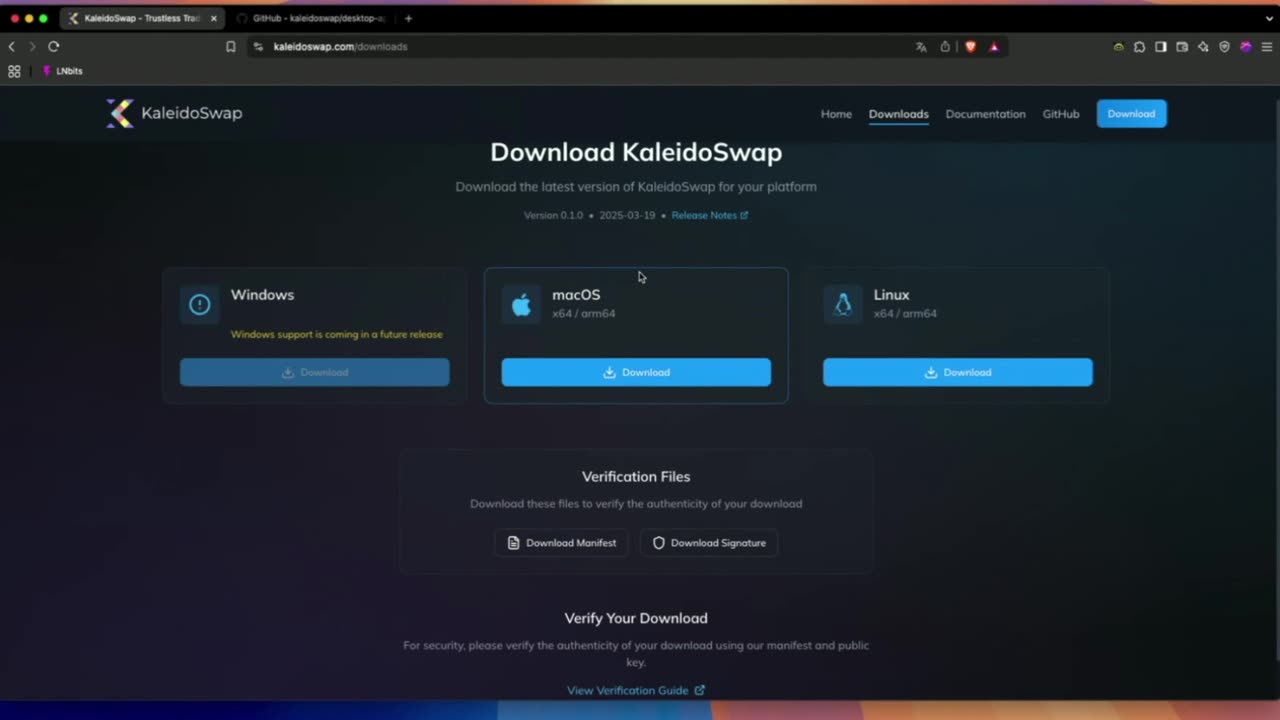Open the Home nav item
The height and width of the screenshot is (720, 1280).
pos(836,114)
